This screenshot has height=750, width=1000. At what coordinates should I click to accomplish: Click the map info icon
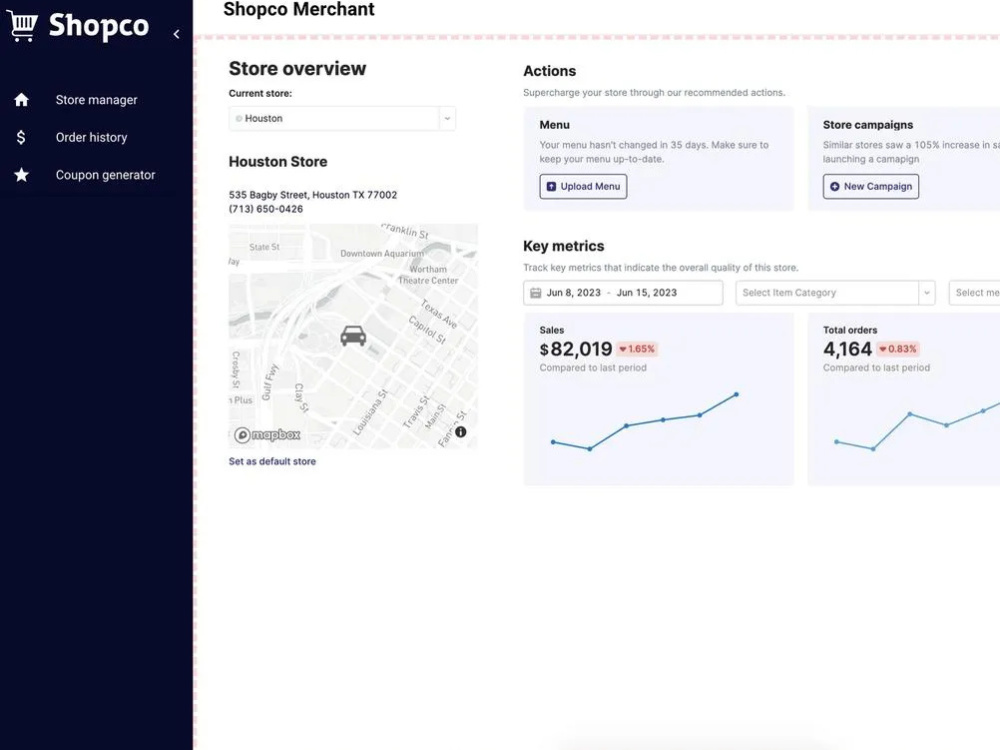point(460,432)
